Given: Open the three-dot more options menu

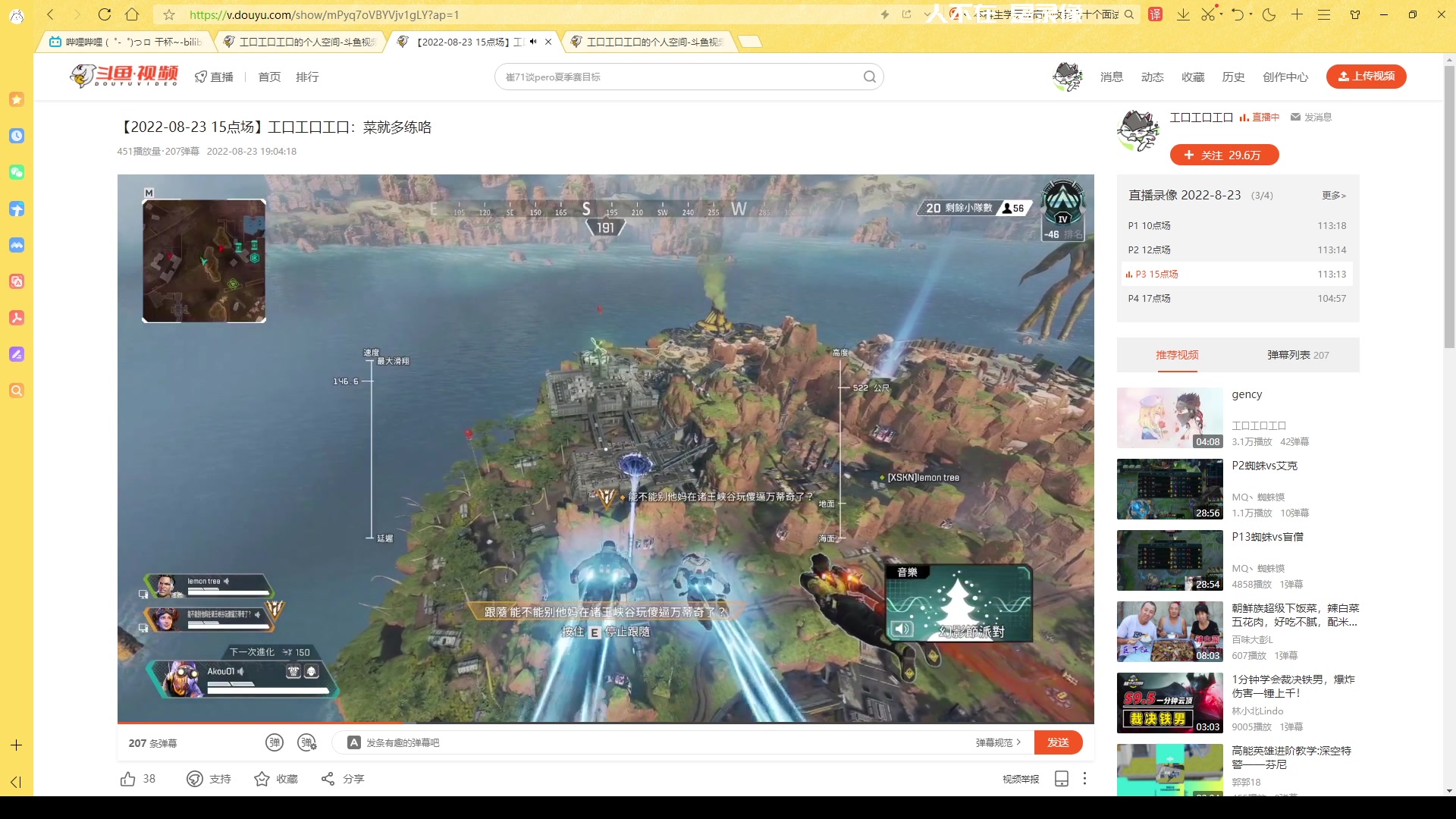Looking at the screenshot, I should pyautogui.click(x=1084, y=779).
